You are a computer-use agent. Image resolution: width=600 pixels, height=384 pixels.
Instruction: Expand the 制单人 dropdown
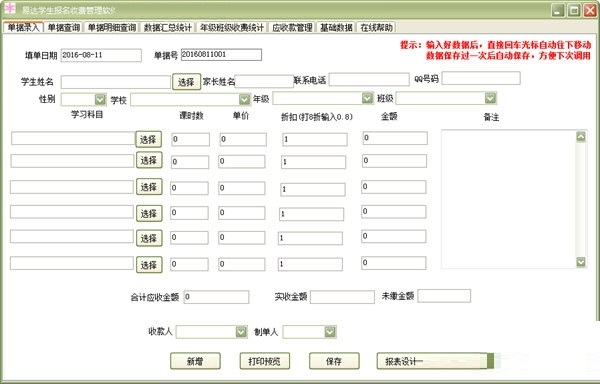tap(330, 332)
